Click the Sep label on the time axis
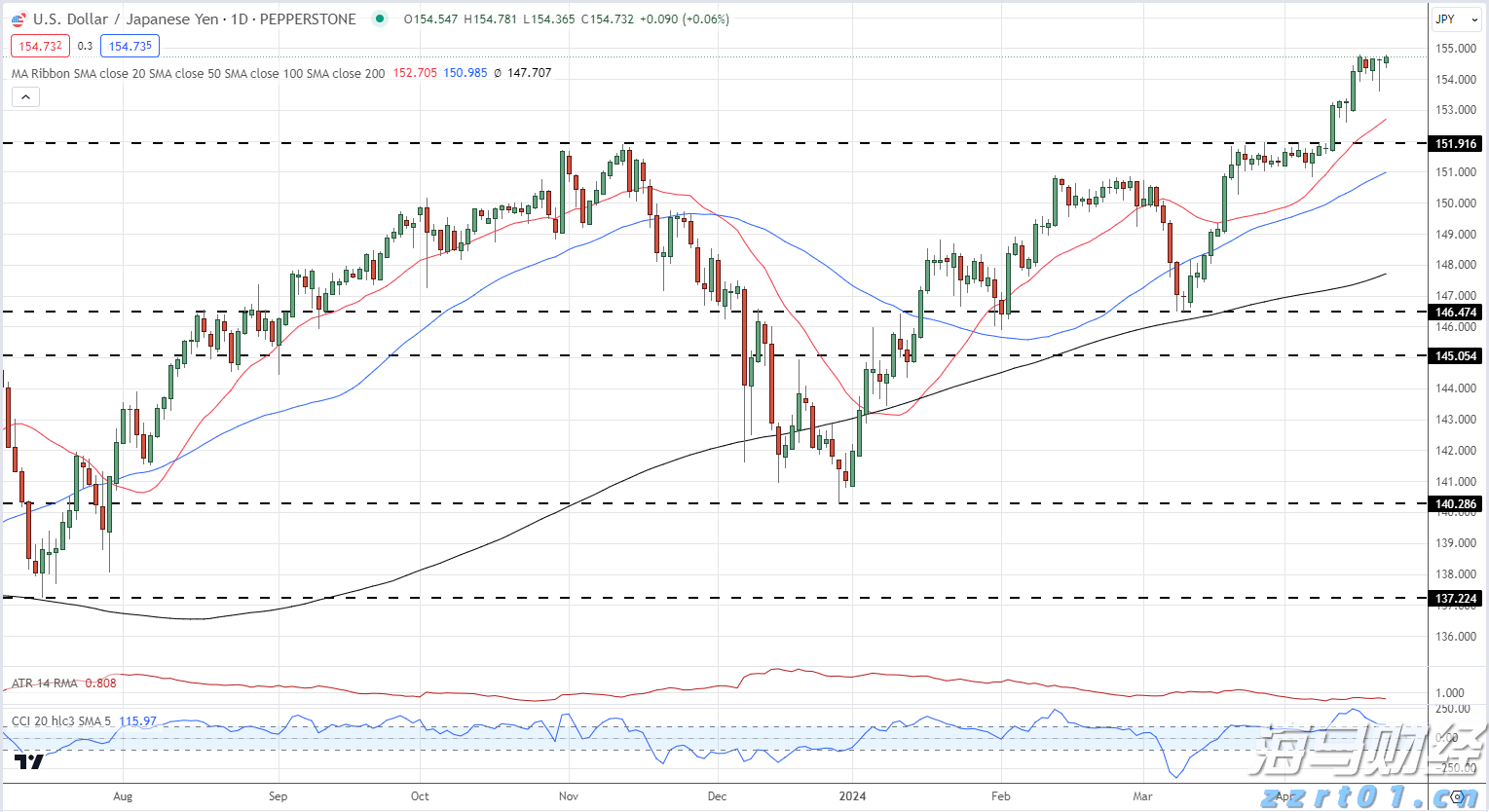 (278, 796)
